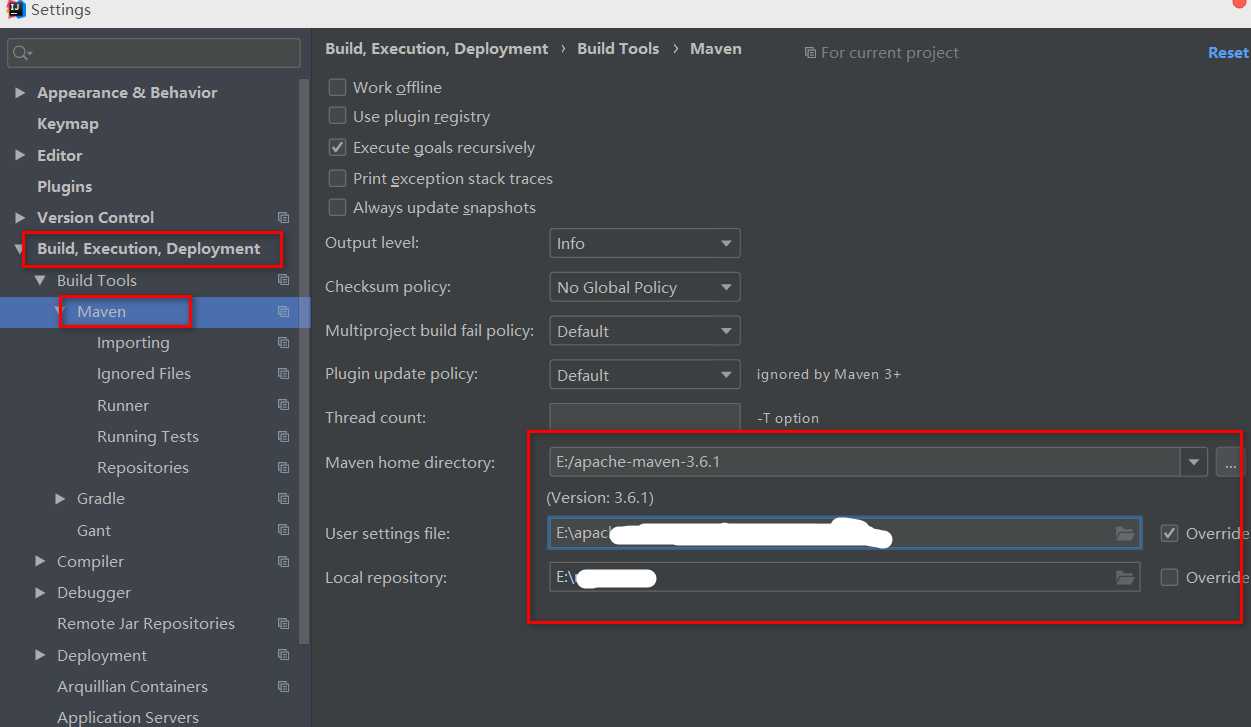Click project-level icon beside Ignored Files
The width and height of the screenshot is (1251, 727).
[x=283, y=374]
